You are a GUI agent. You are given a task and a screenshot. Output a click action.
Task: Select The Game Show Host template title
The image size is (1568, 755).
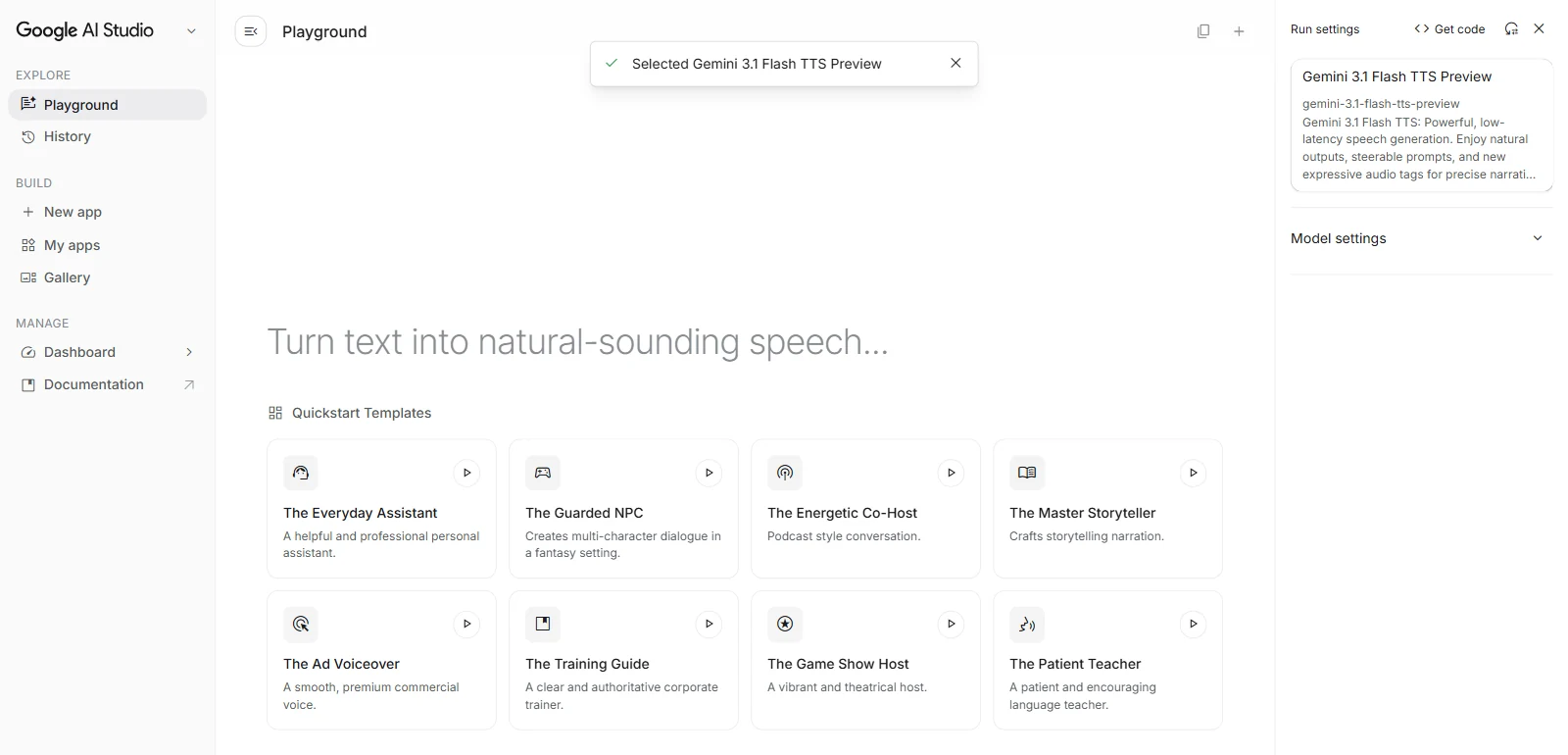[838, 664]
